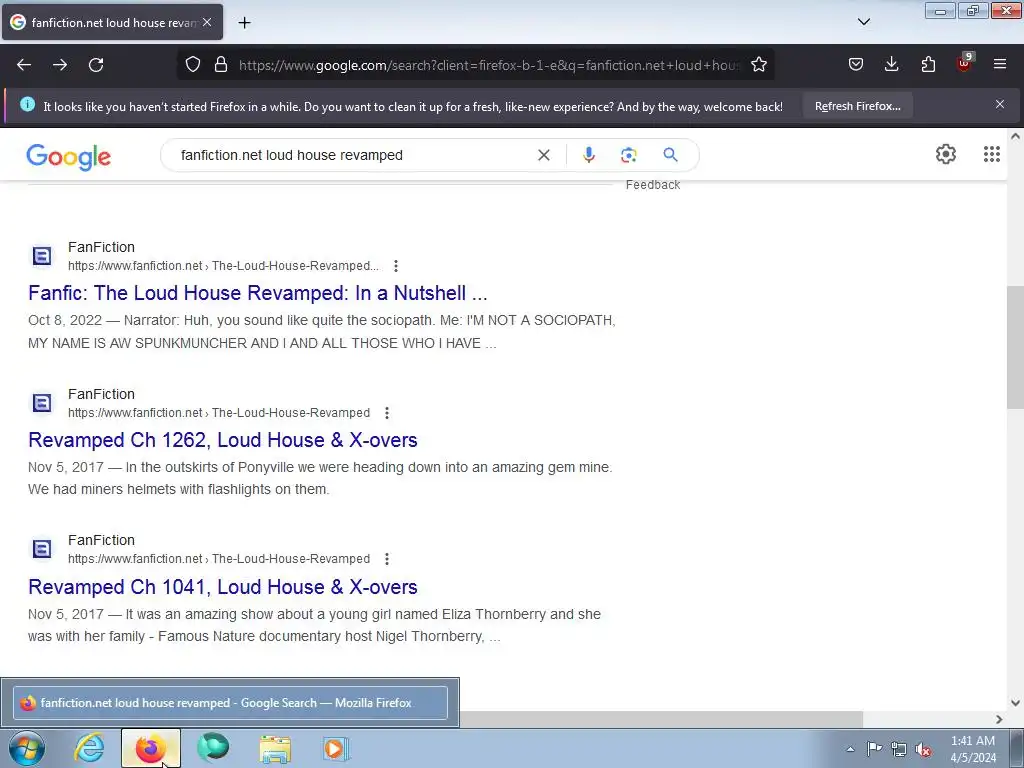Open the Extensions puzzle-piece menu

point(928,65)
